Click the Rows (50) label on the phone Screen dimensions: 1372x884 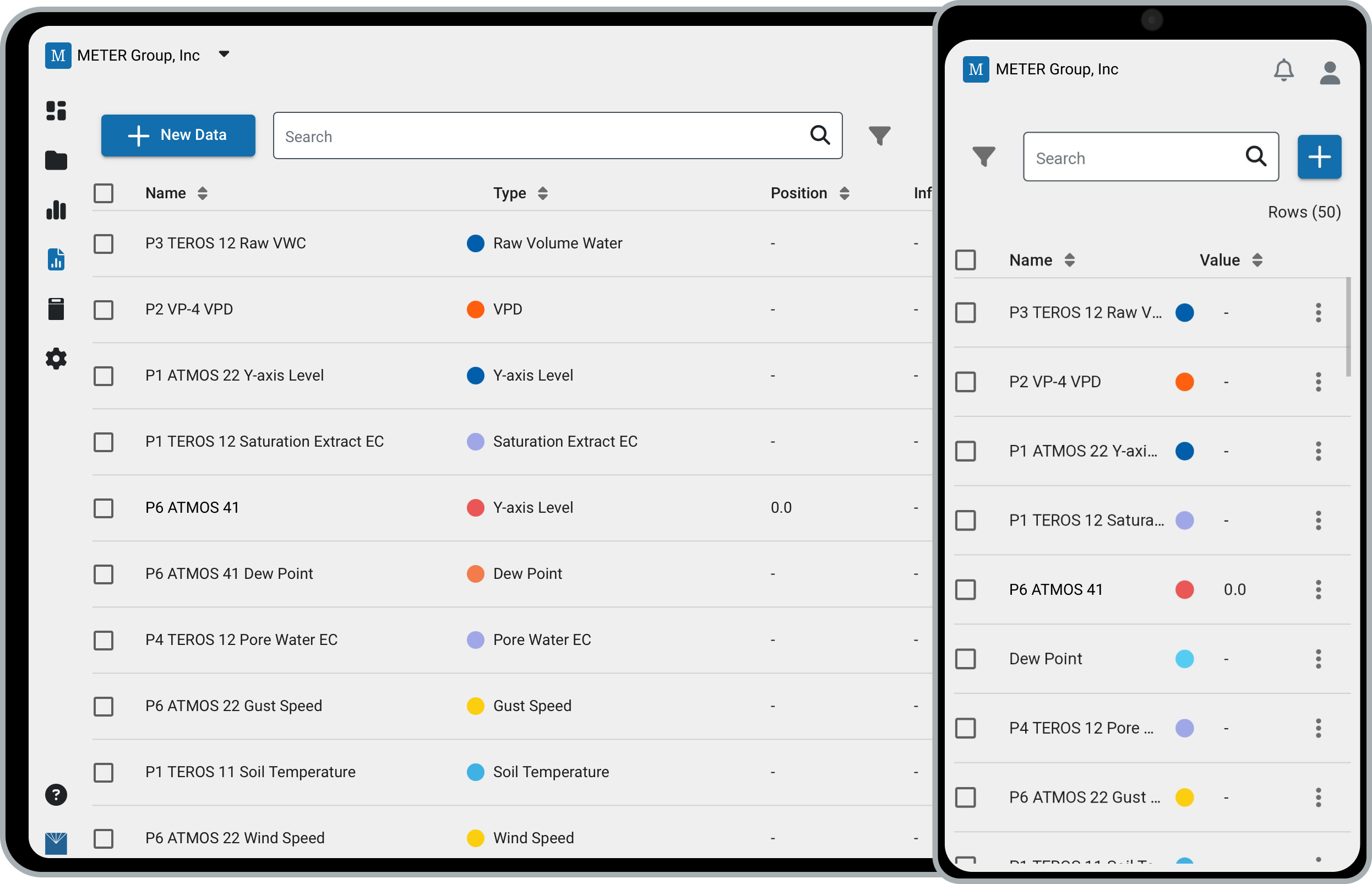pos(1304,212)
